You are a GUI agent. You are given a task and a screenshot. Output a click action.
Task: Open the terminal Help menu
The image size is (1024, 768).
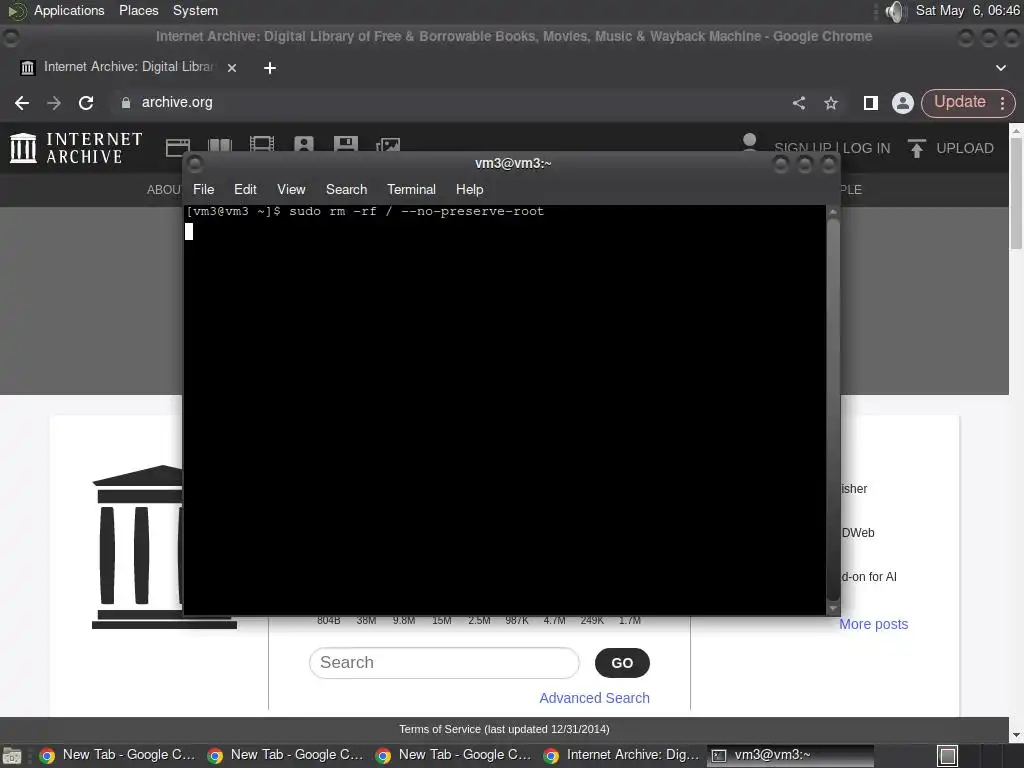coord(470,189)
